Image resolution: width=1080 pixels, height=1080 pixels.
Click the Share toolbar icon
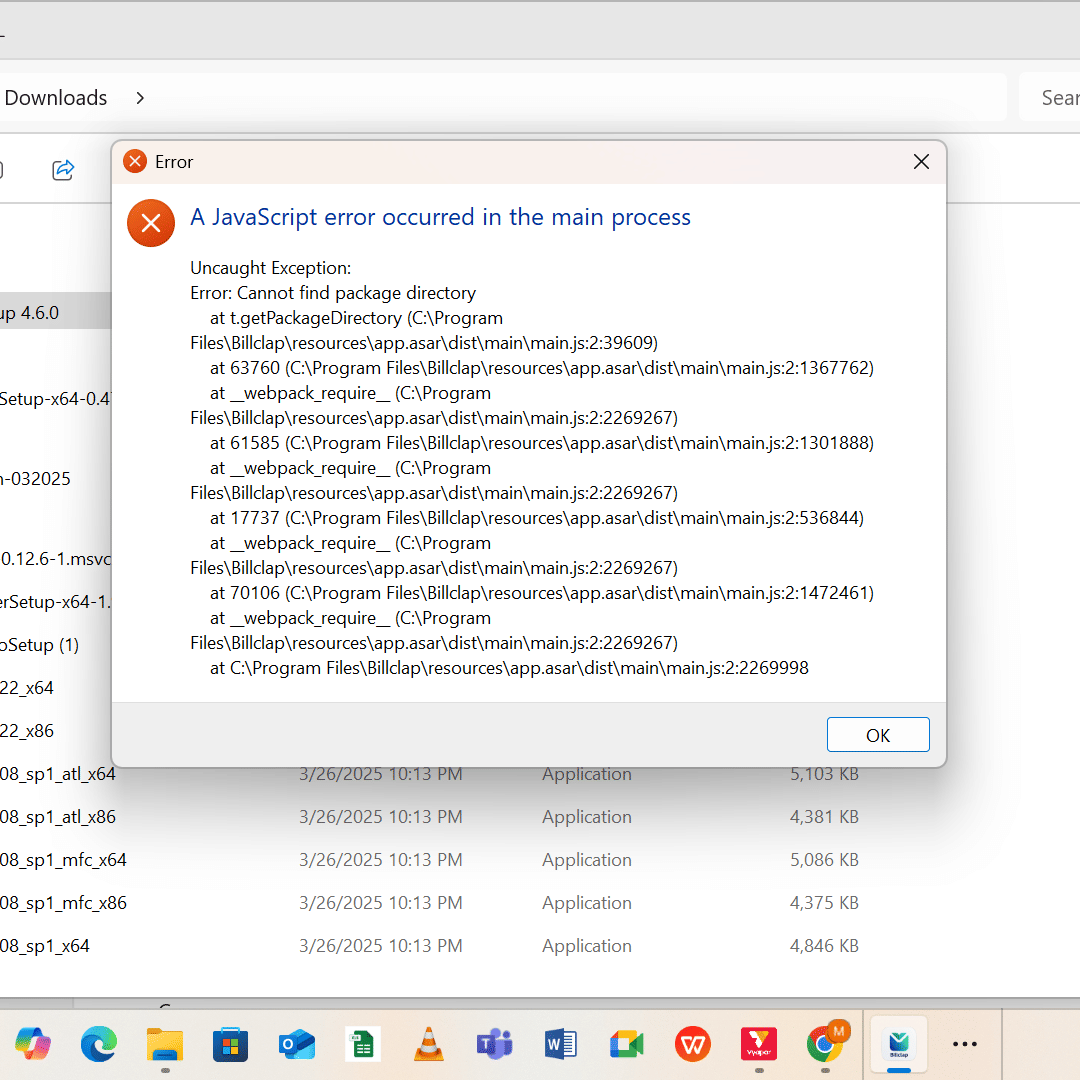click(x=63, y=169)
